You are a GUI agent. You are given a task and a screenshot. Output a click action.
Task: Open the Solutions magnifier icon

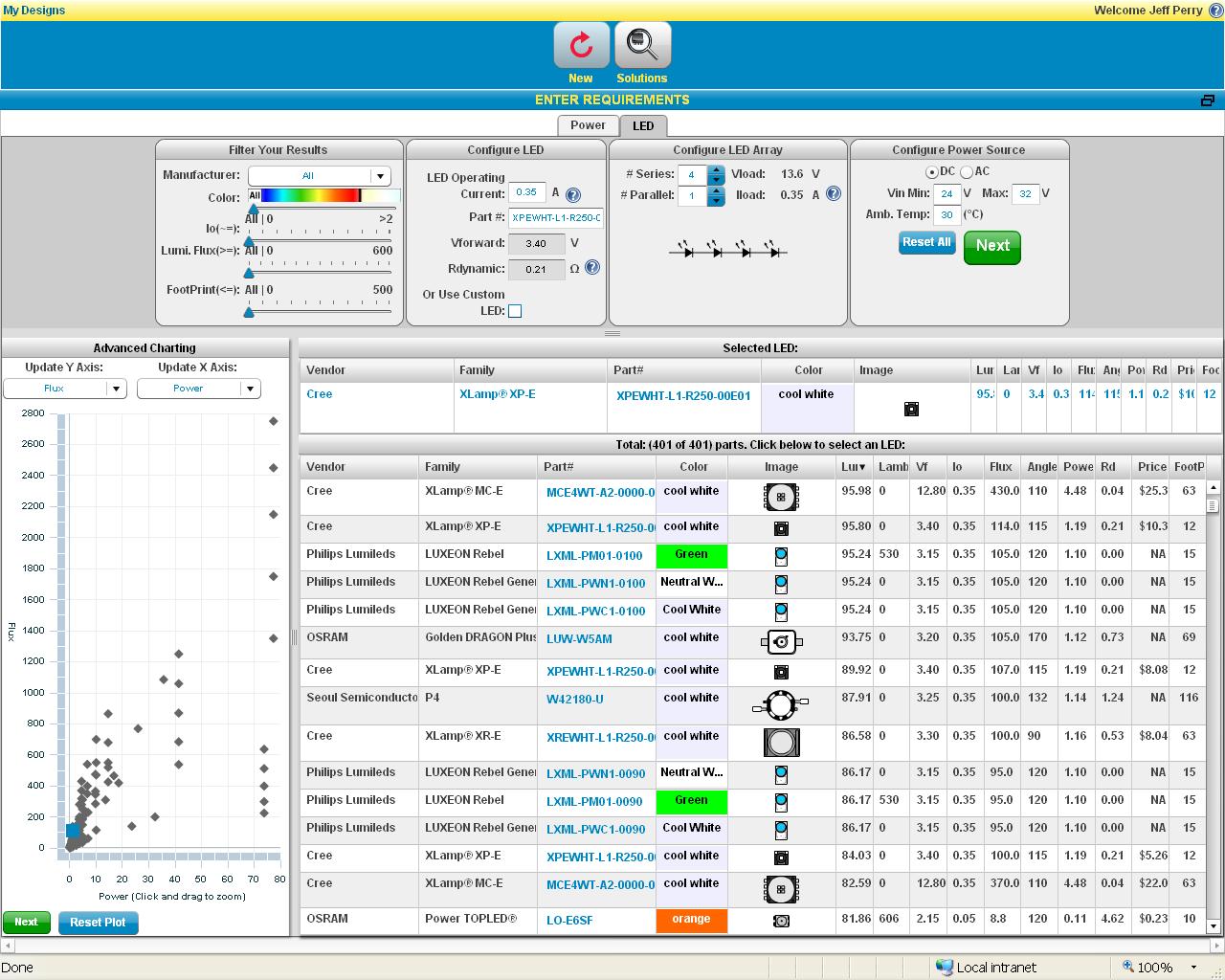coord(642,45)
